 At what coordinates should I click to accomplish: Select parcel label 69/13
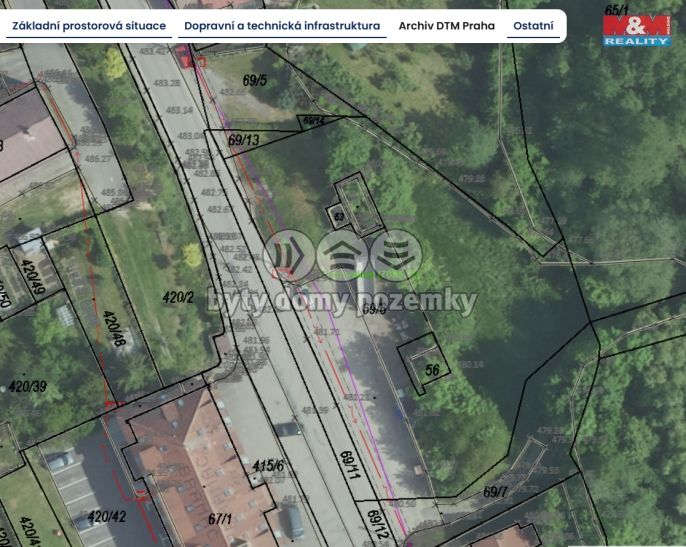click(x=244, y=140)
